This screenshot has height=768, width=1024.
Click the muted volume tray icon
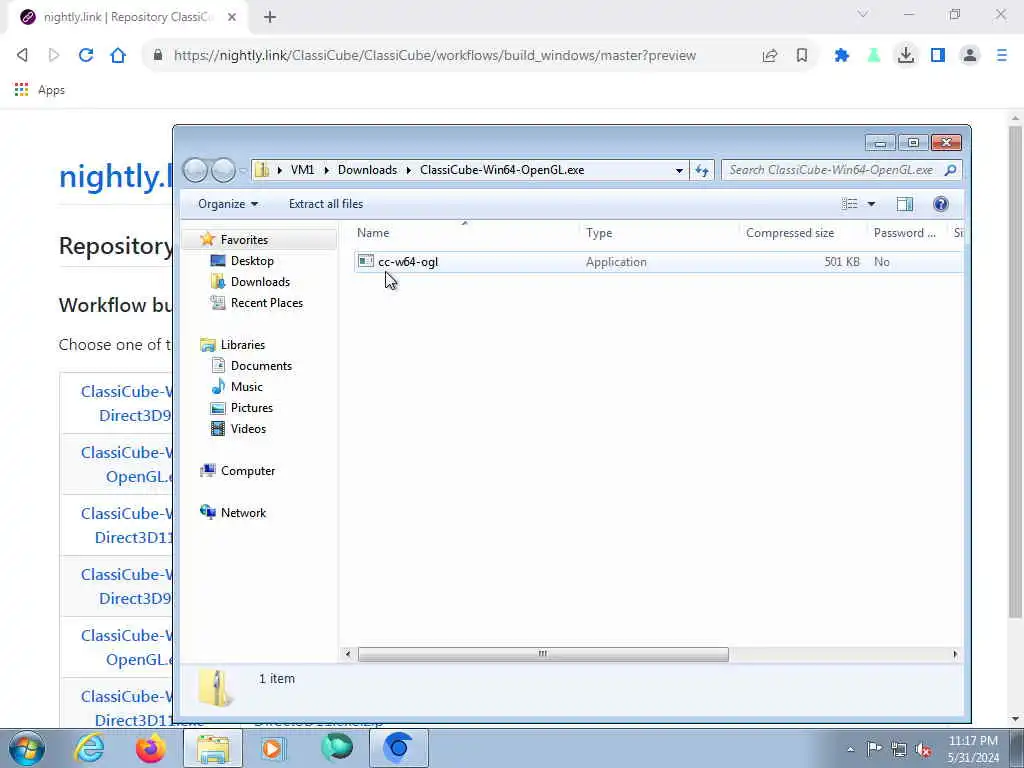tap(923, 749)
